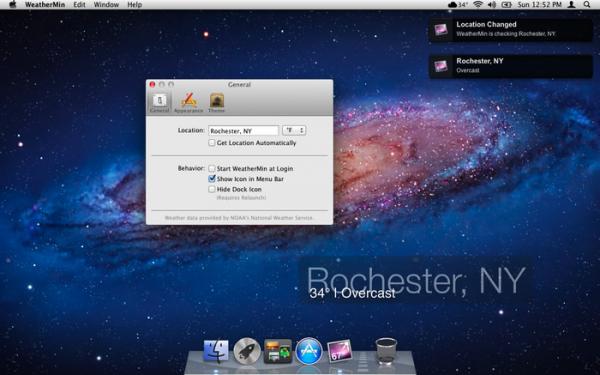The height and width of the screenshot is (375, 600).
Task: Open Launchpad rocket in the Dock
Action: pos(247,351)
